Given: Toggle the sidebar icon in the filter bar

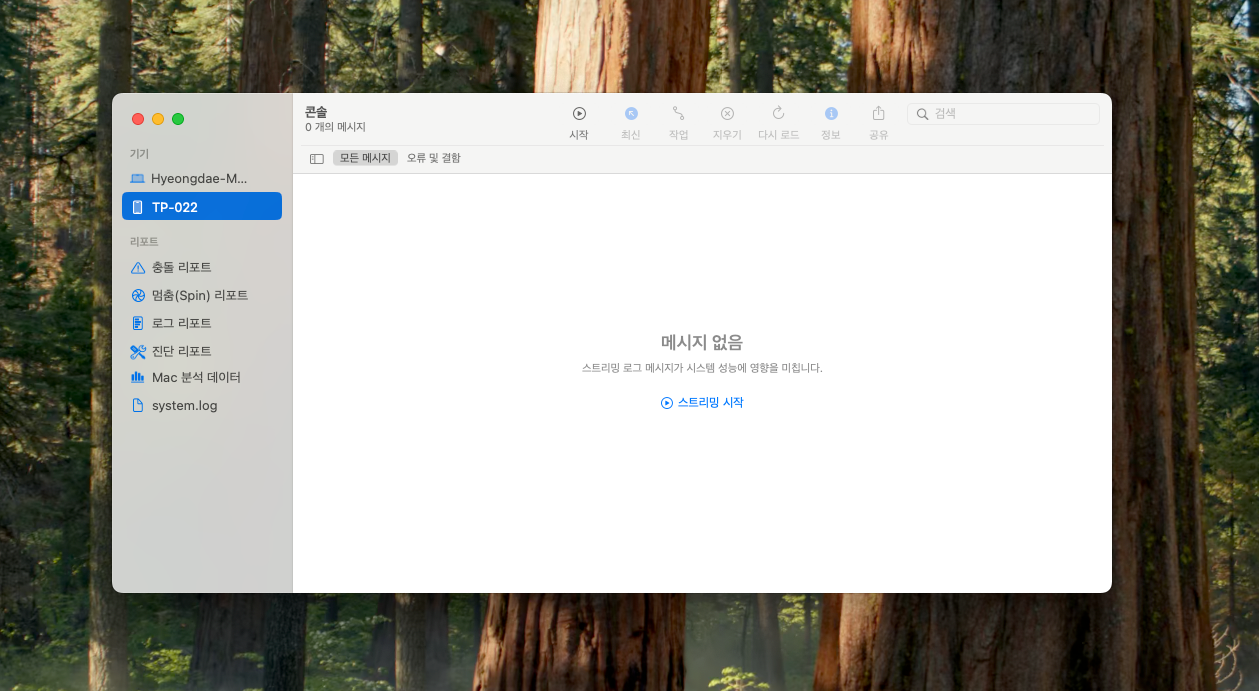Looking at the screenshot, I should (x=316, y=159).
